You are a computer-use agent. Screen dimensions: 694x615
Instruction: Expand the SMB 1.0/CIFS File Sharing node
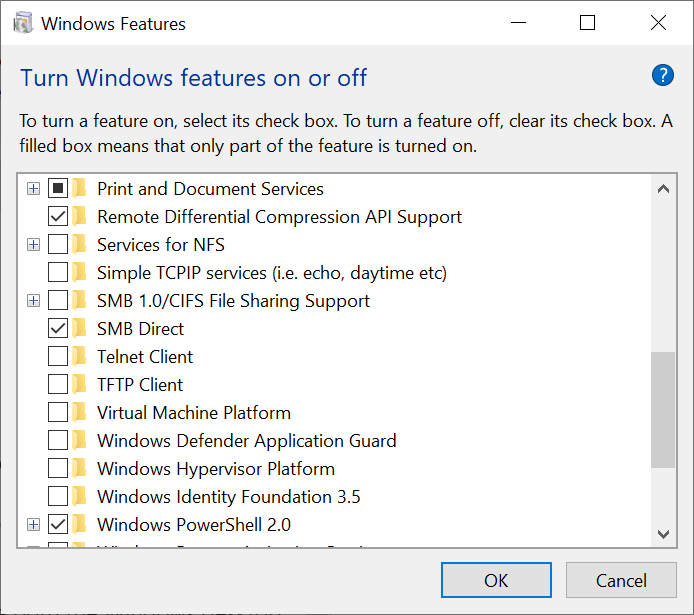click(x=33, y=300)
